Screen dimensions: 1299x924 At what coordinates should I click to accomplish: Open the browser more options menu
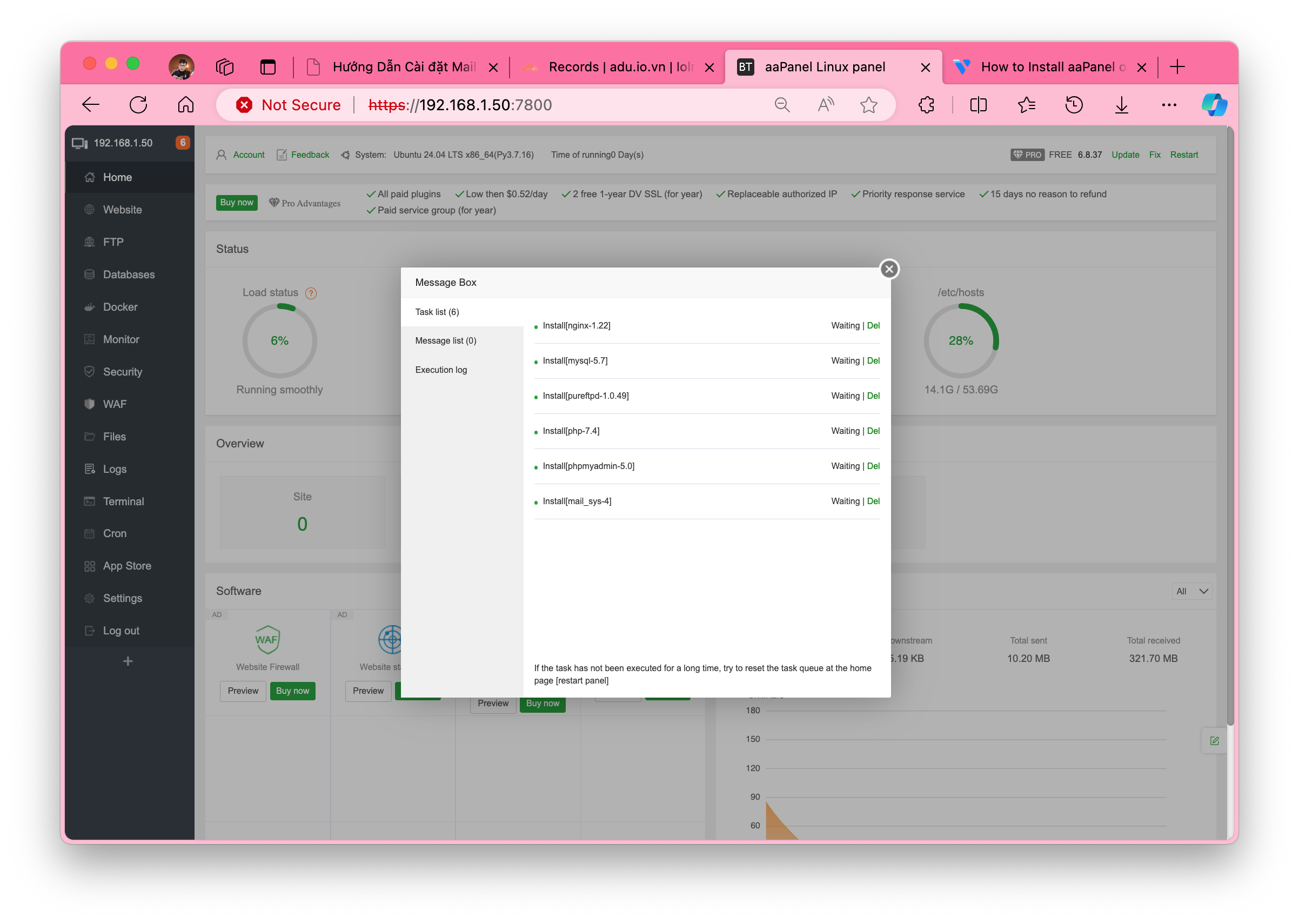1169,105
